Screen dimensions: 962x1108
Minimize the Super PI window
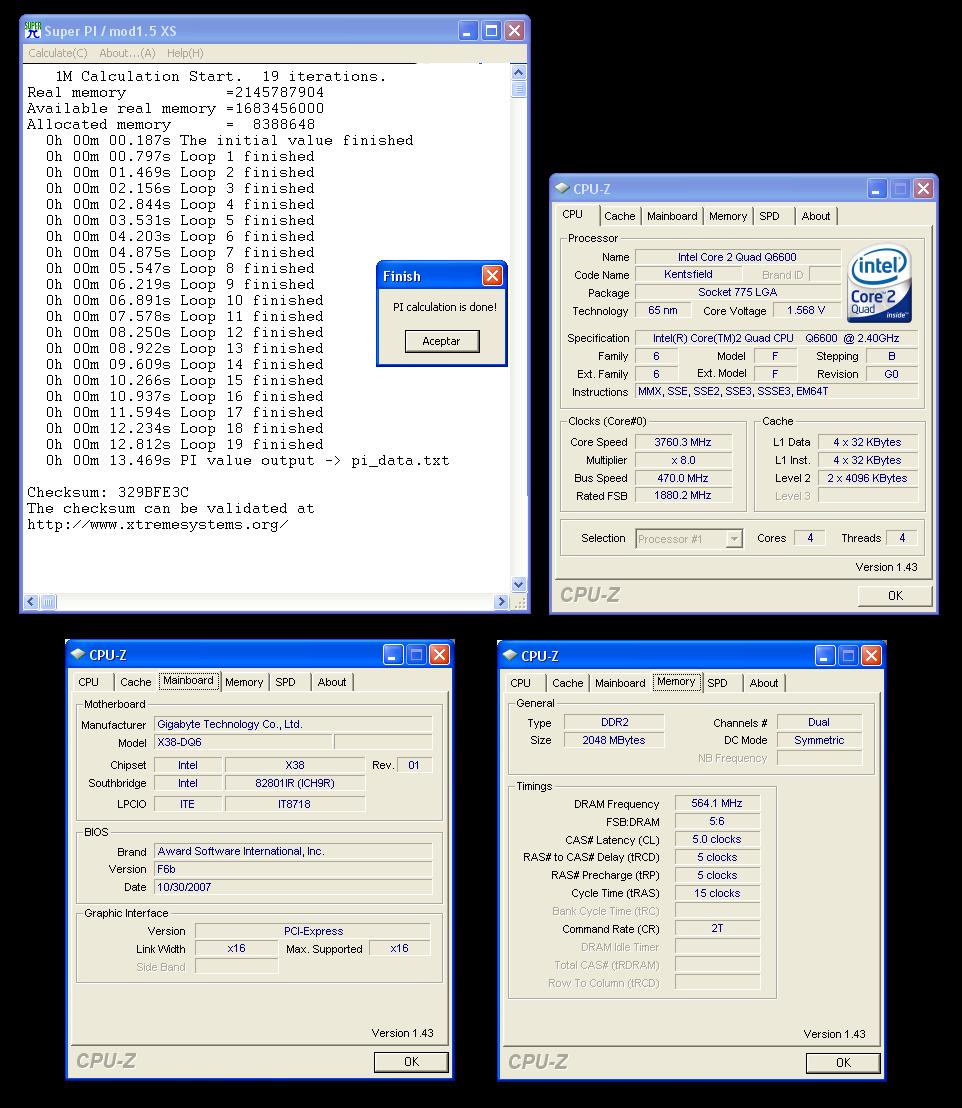coord(468,30)
